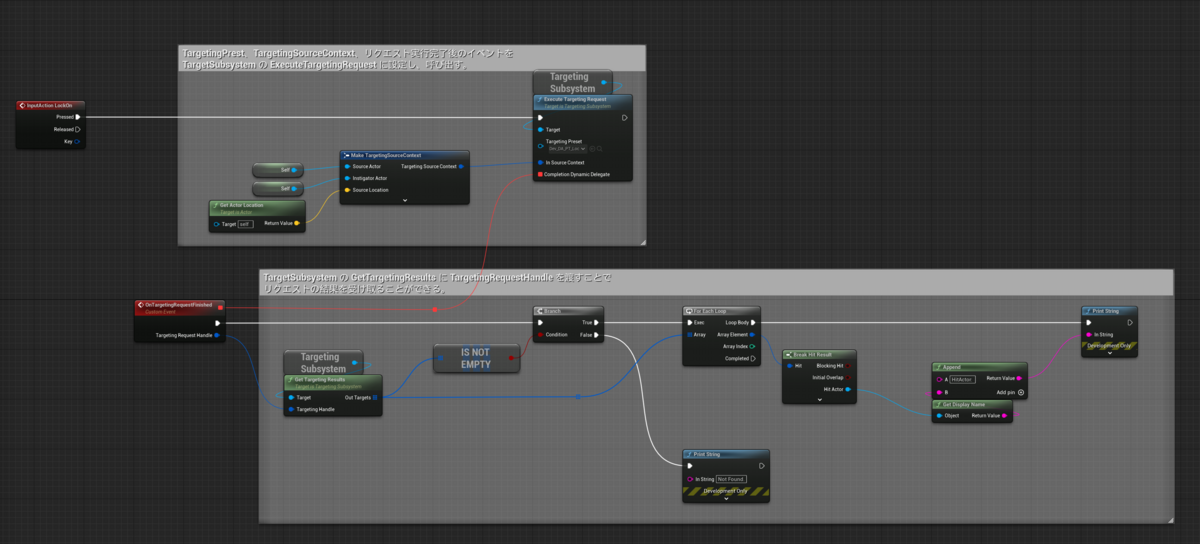Click the In String pin wired from Append
Screen dimensions: 1200x544
[x=1089, y=334]
